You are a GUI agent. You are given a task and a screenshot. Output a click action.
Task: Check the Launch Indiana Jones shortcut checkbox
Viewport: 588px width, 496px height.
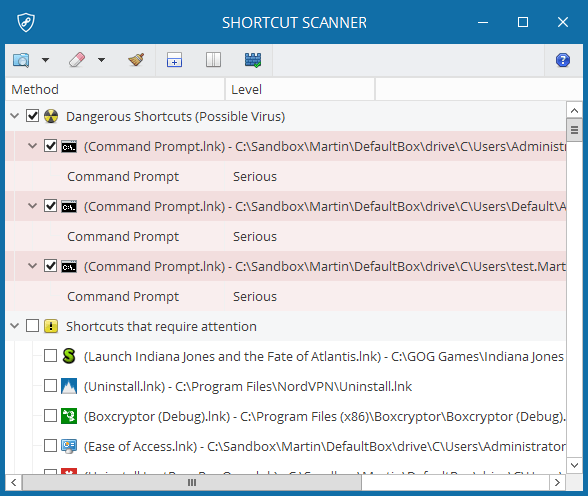(50, 356)
